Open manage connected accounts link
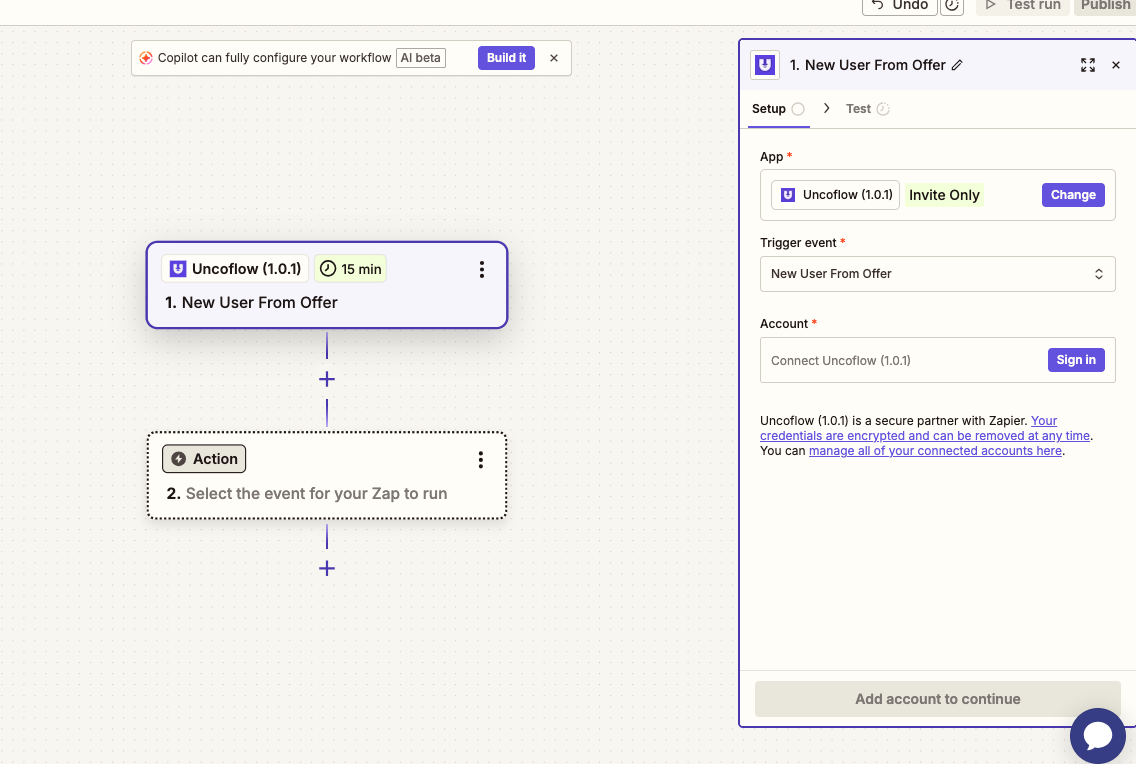The width and height of the screenshot is (1136, 764). (935, 450)
